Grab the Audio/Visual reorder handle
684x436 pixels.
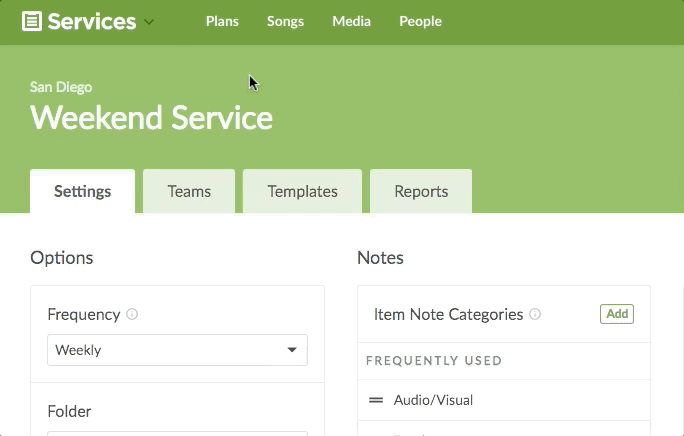pyautogui.click(x=376, y=400)
